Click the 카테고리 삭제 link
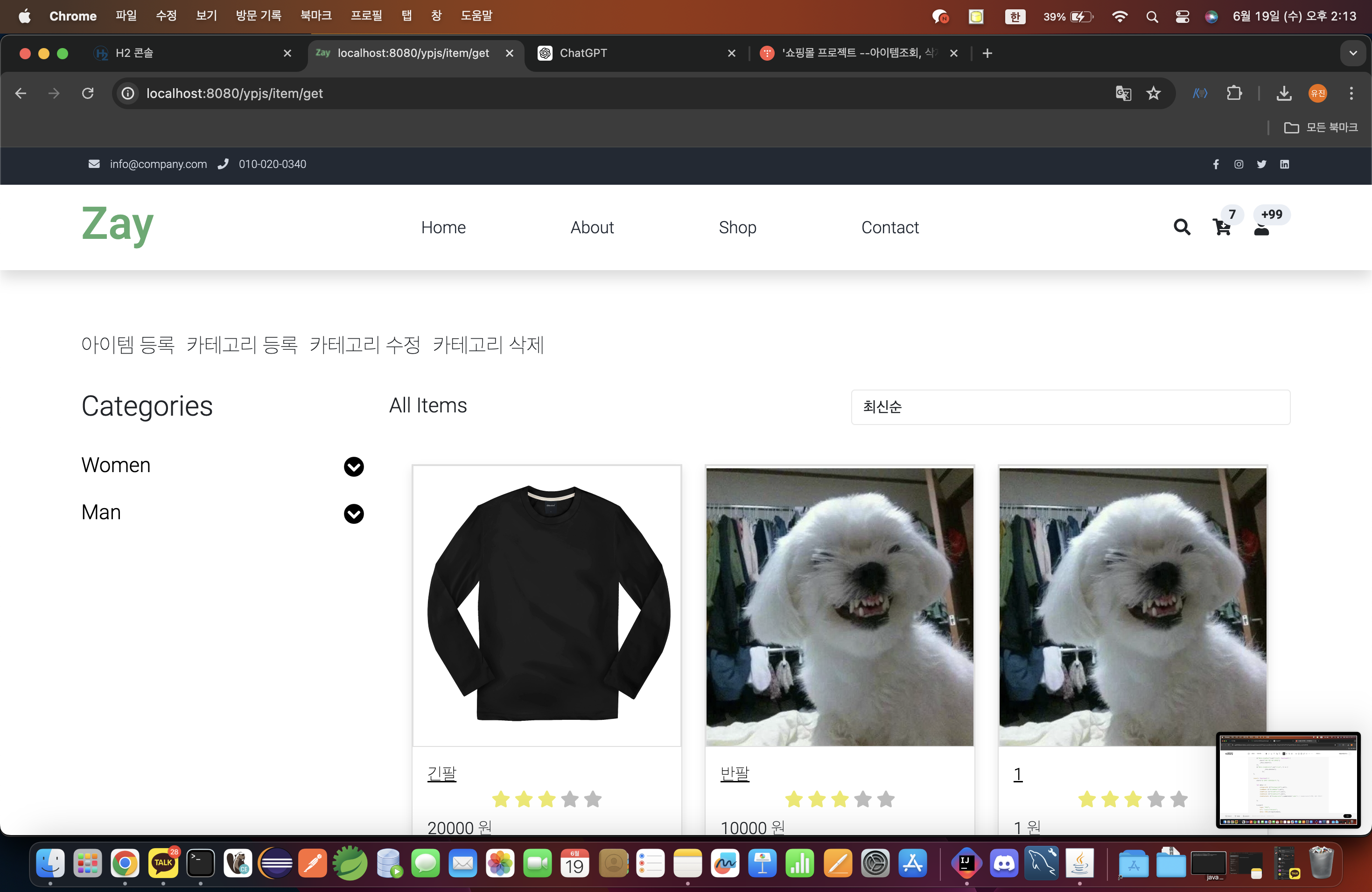Screen dimensions: 1372x892 [x=488, y=345]
